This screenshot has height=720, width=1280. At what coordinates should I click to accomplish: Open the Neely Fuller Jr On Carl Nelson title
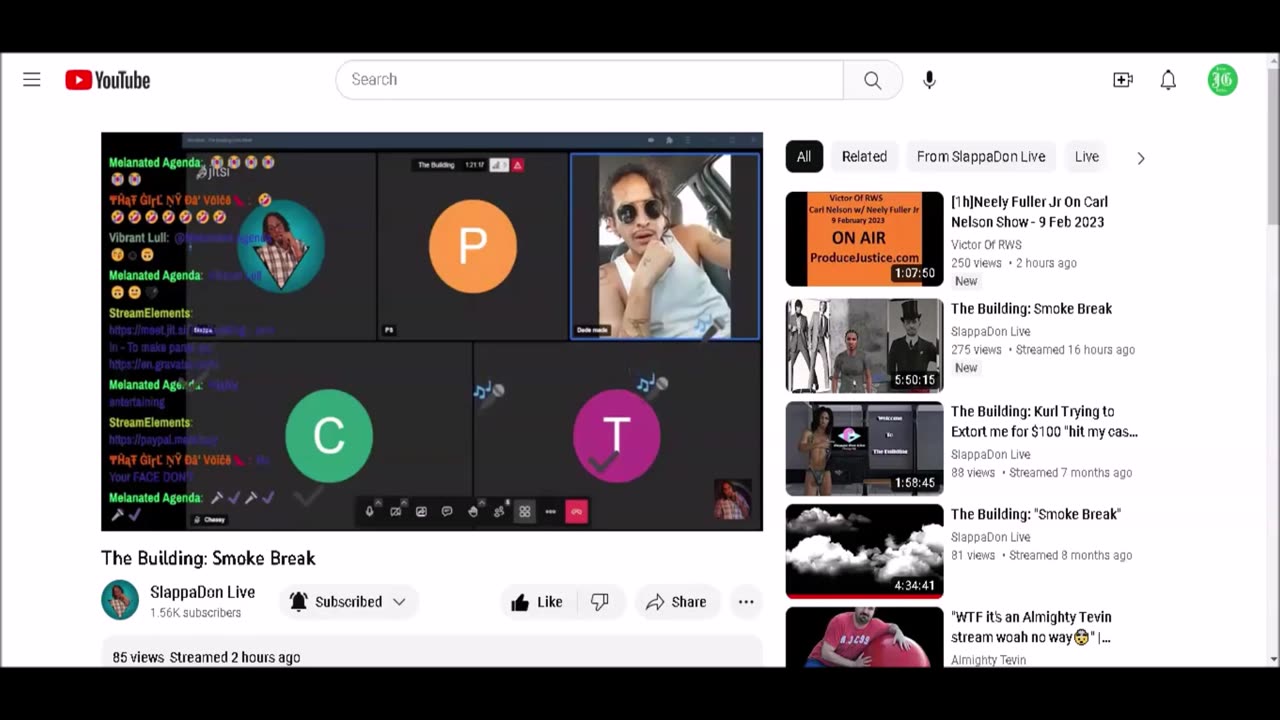(1029, 212)
